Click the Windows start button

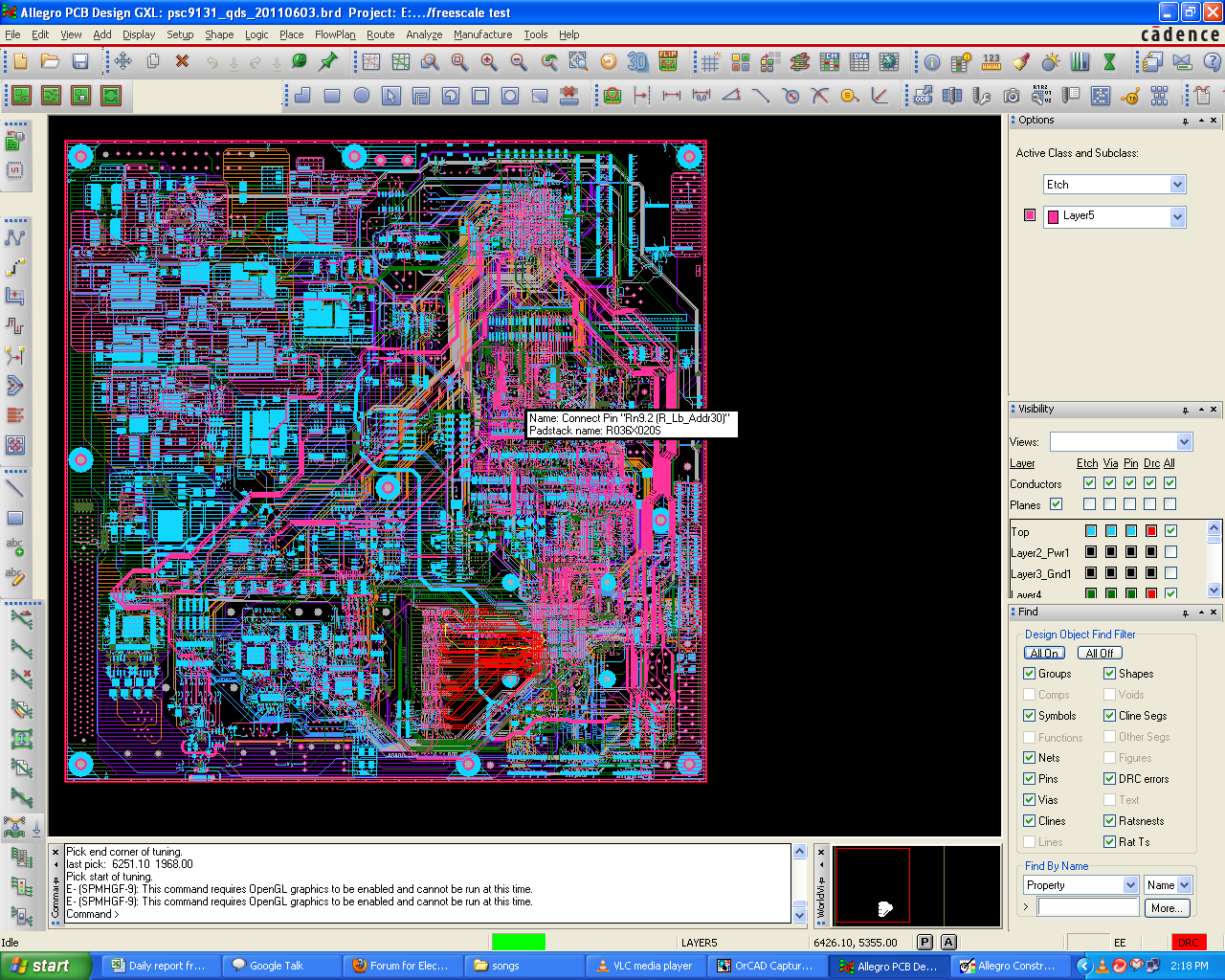[45, 966]
